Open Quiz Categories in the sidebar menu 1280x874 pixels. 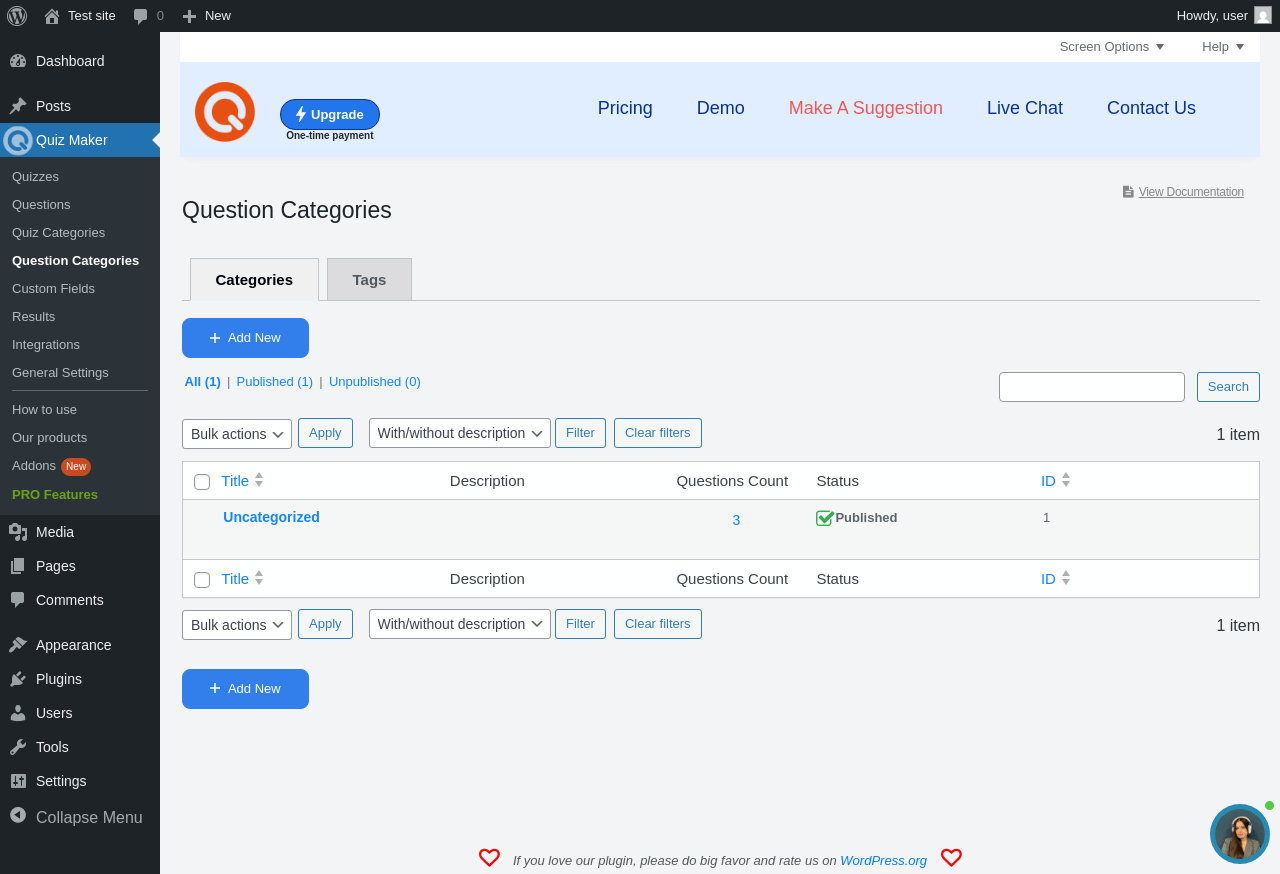pos(58,233)
